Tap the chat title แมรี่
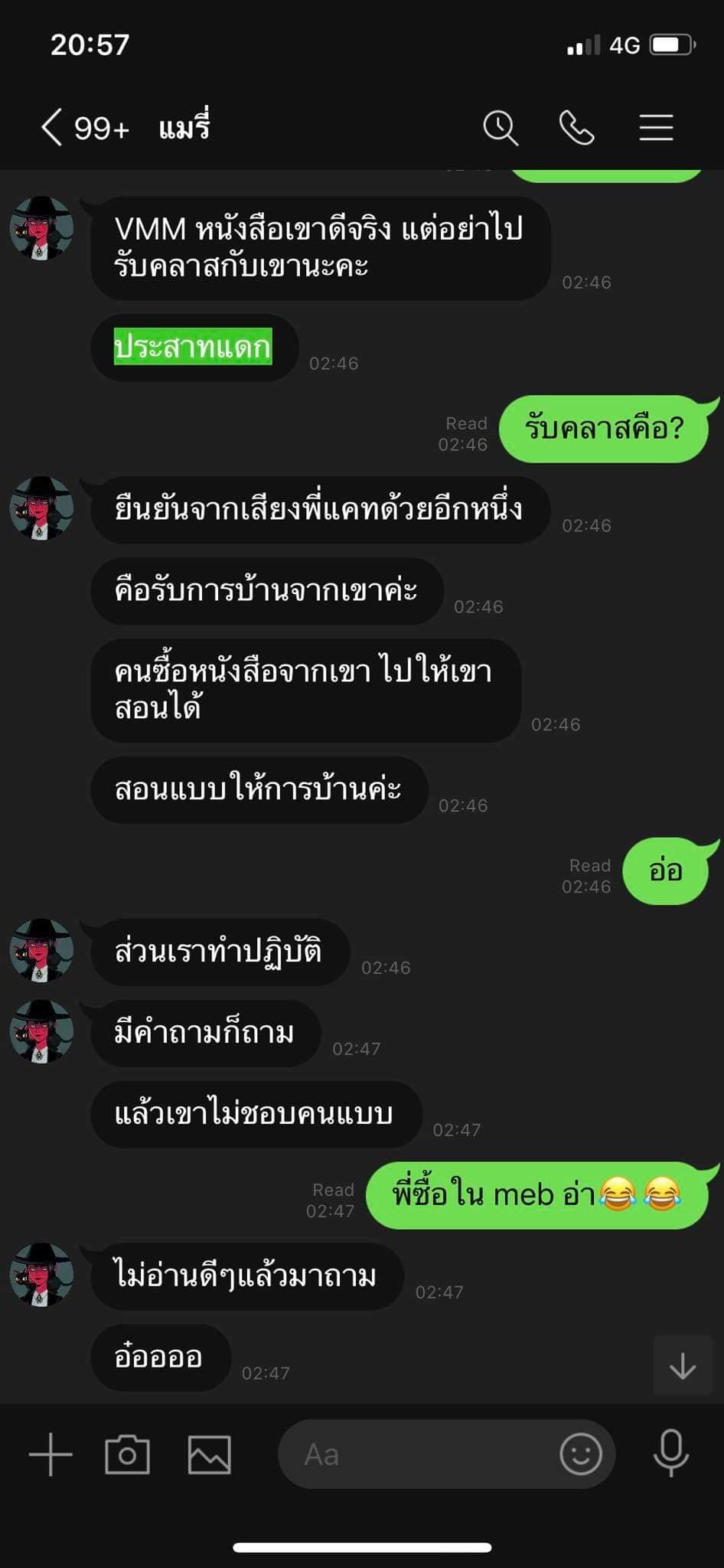Image resolution: width=724 pixels, height=1568 pixels. pyautogui.click(x=184, y=127)
